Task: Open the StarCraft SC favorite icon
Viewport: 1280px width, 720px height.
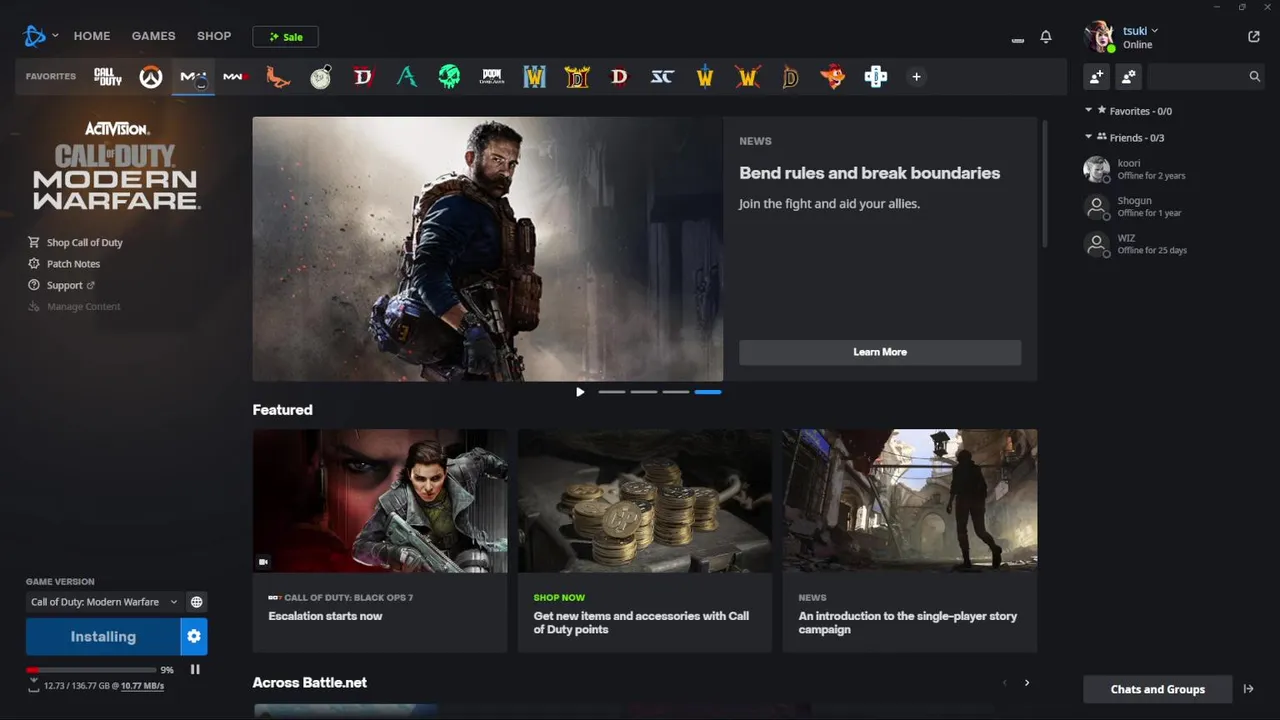Action: click(662, 77)
